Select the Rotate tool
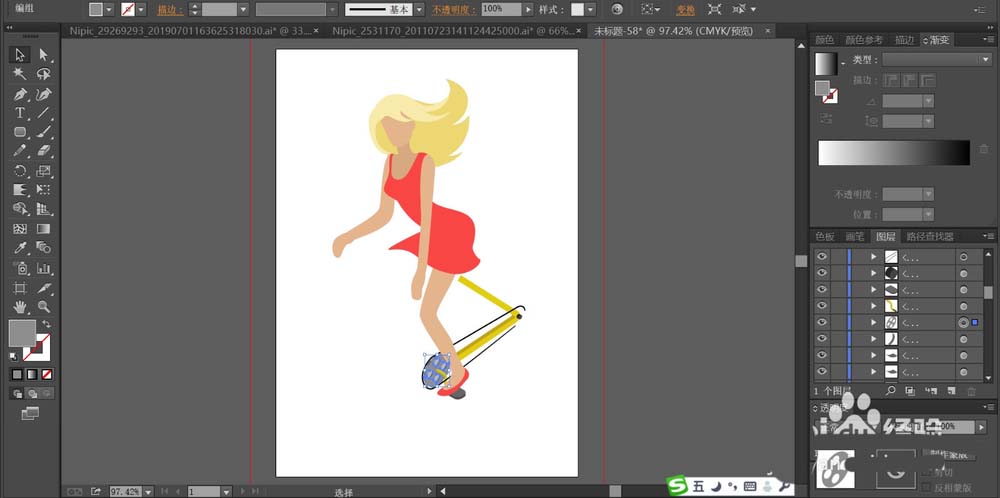Viewport: 1000px width, 498px height. click(x=20, y=171)
